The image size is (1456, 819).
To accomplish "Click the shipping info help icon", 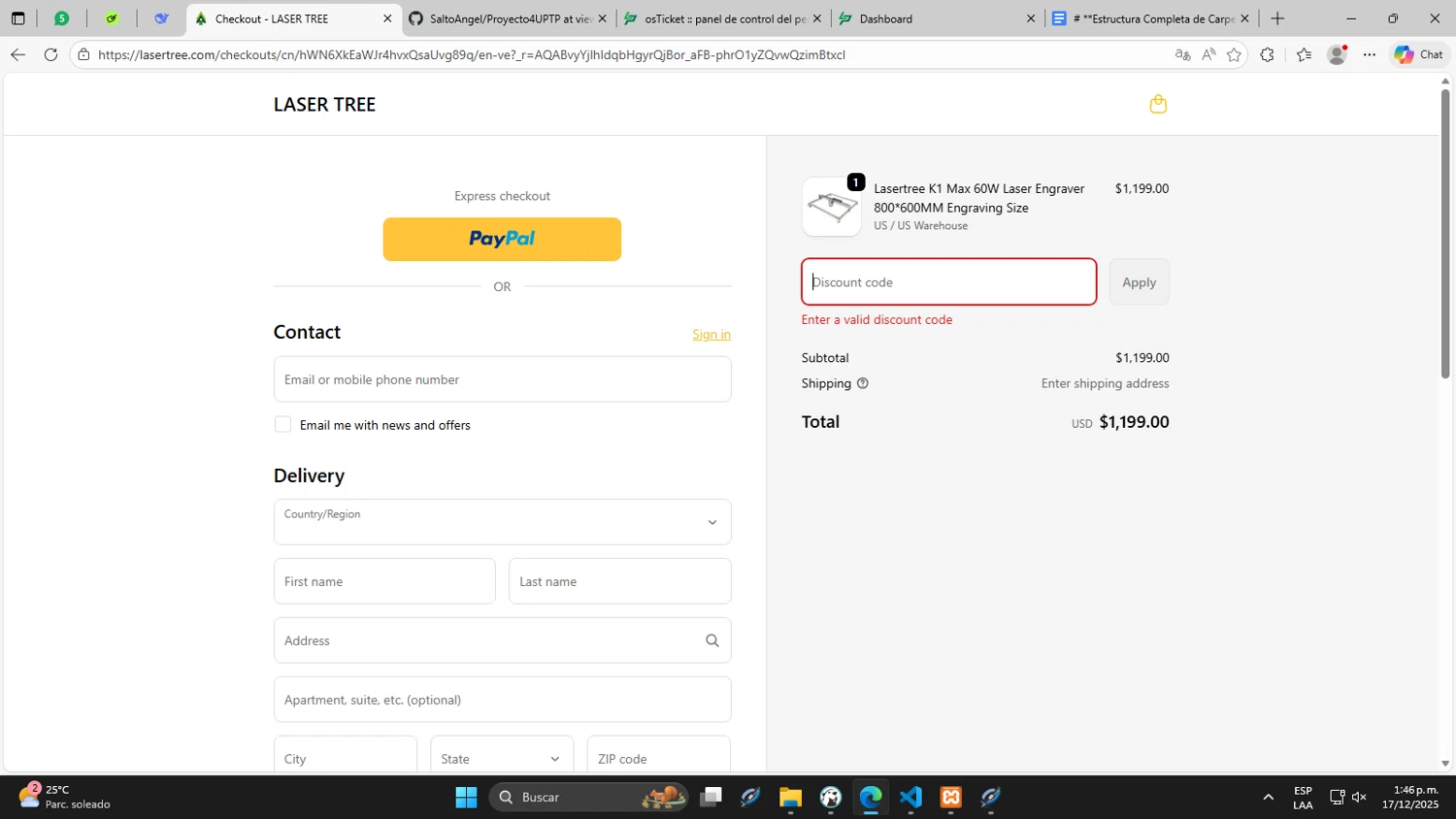I will point(863,383).
